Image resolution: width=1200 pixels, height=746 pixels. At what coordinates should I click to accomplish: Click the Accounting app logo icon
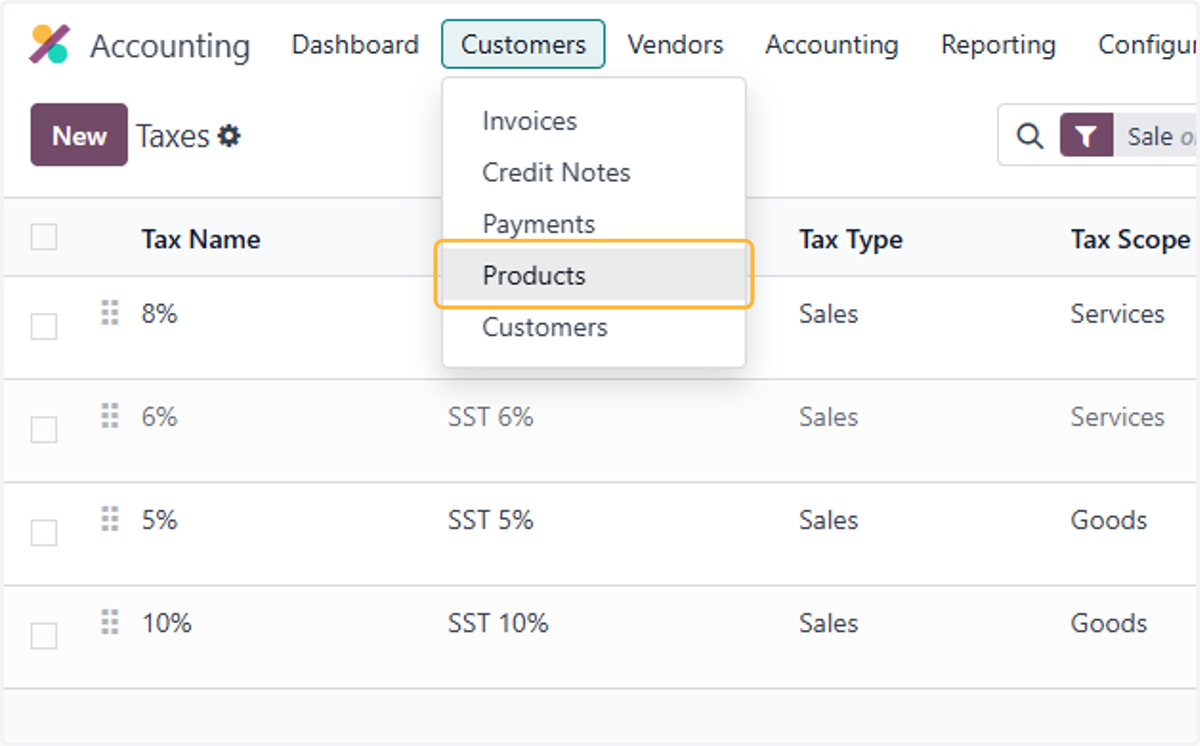click(x=49, y=45)
